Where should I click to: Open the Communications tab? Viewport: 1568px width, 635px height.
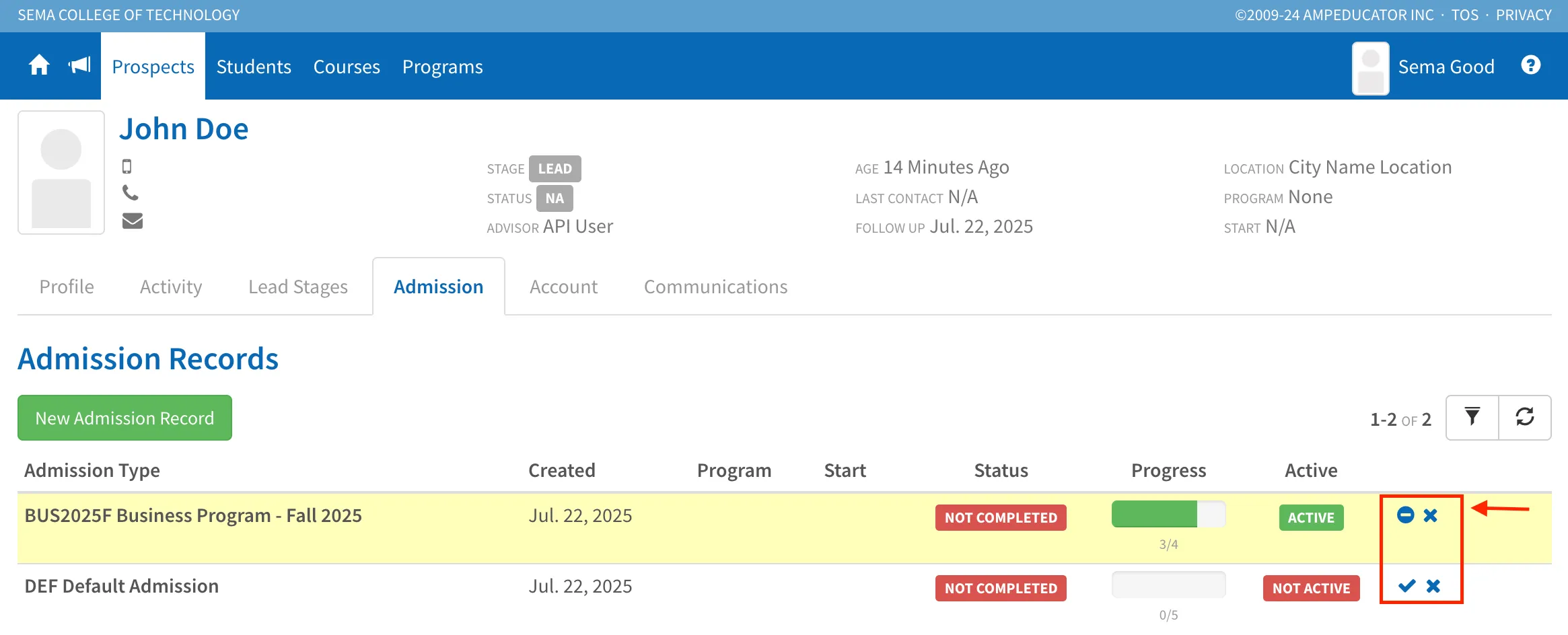716,287
